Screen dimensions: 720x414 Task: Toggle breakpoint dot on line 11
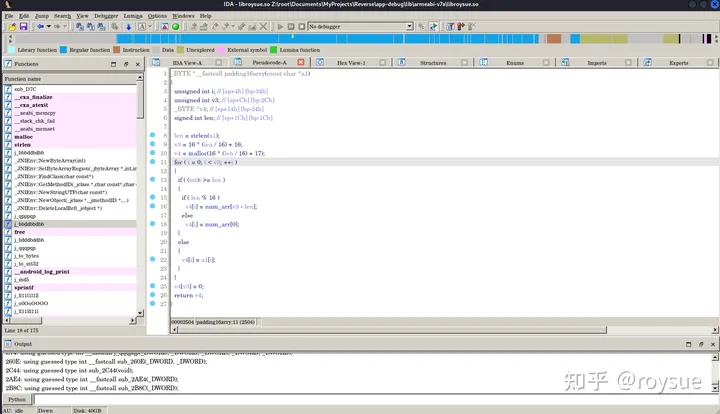pyautogui.click(x=153, y=161)
